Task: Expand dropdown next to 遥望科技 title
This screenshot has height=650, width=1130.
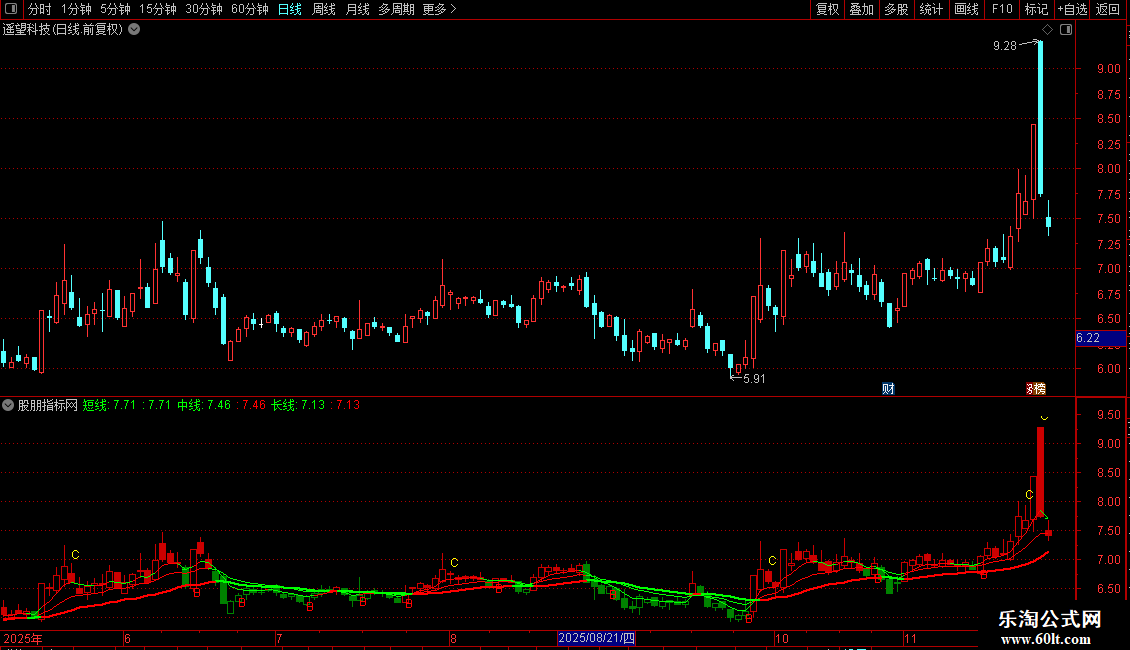Action: tap(134, 29)
